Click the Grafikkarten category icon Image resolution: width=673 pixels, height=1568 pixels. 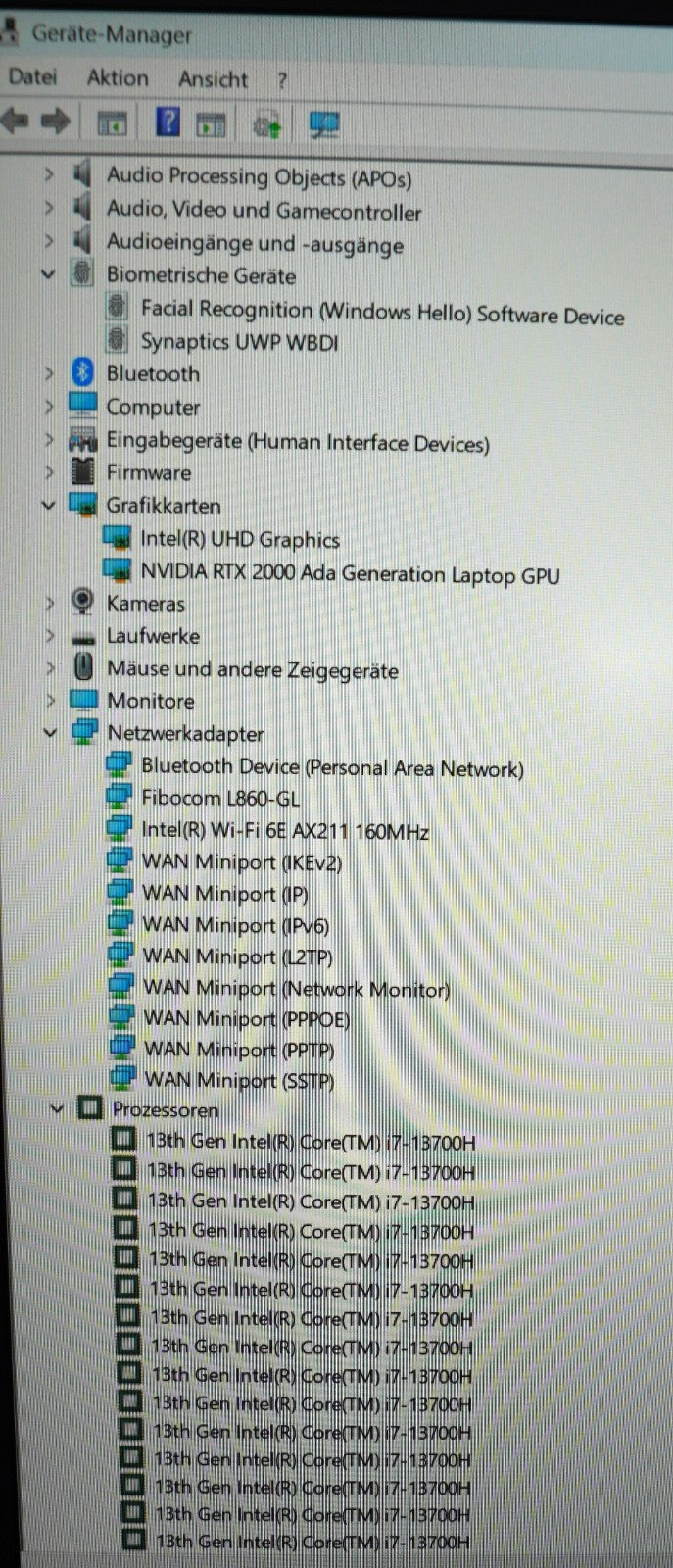click(x=83, y=505)
